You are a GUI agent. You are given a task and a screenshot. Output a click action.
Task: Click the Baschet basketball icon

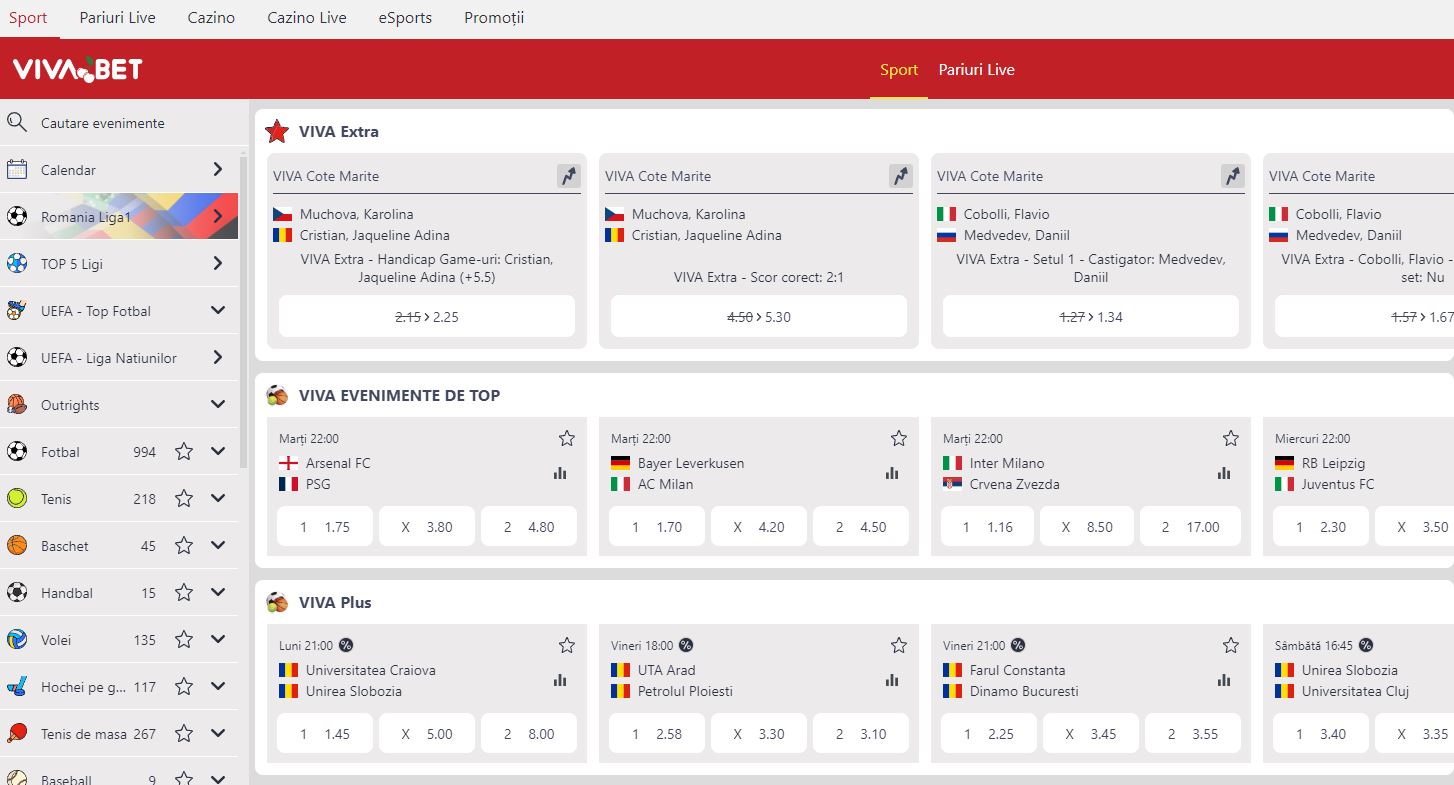click(16, 546)
